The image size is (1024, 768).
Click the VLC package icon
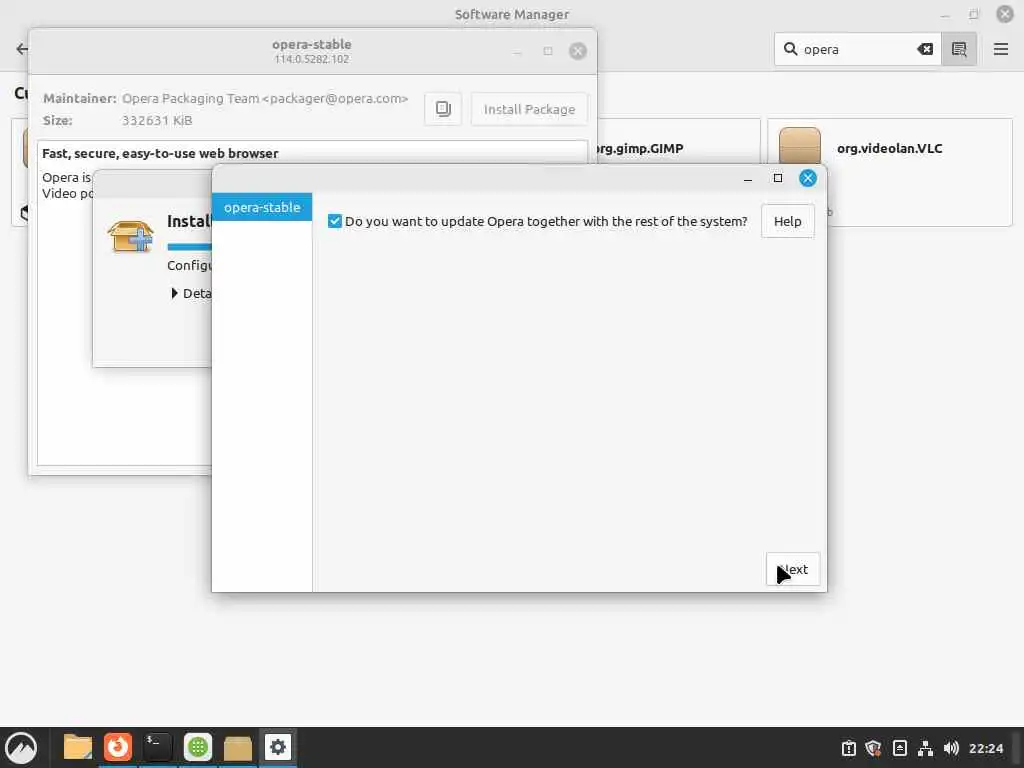(799, 148)
